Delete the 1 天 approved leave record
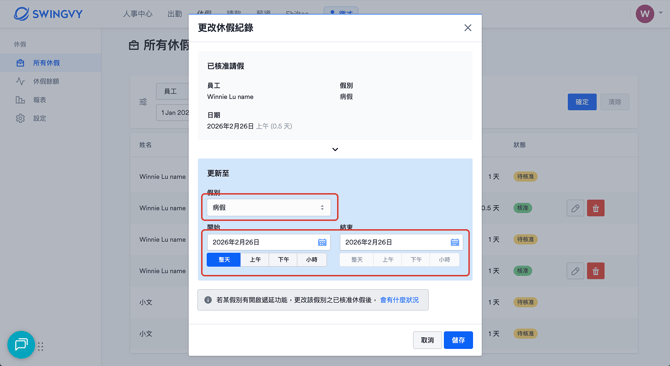The image size is (670, 366). tap(596, 271)
